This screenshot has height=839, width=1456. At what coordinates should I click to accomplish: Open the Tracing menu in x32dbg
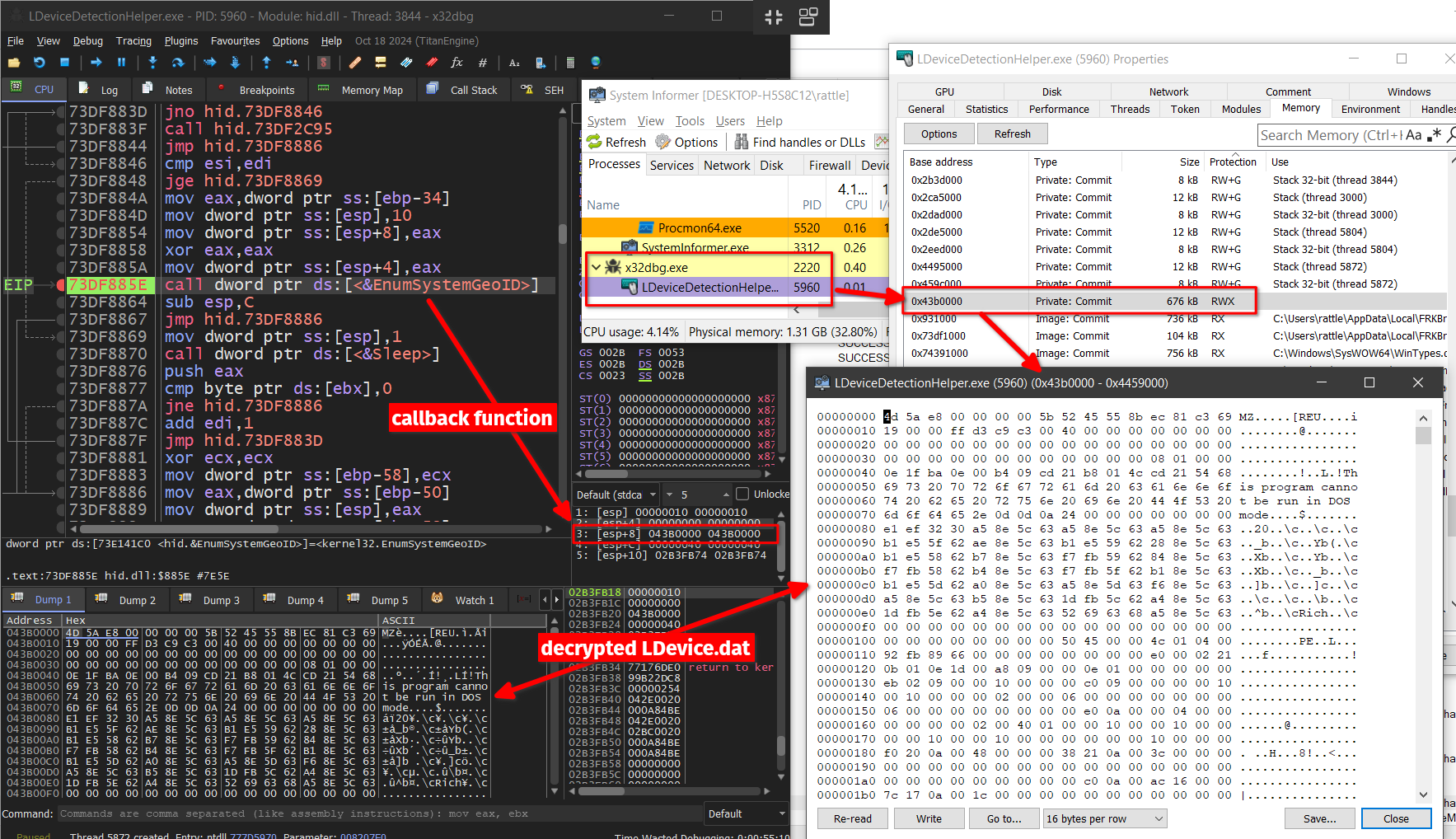coord(133,40)
